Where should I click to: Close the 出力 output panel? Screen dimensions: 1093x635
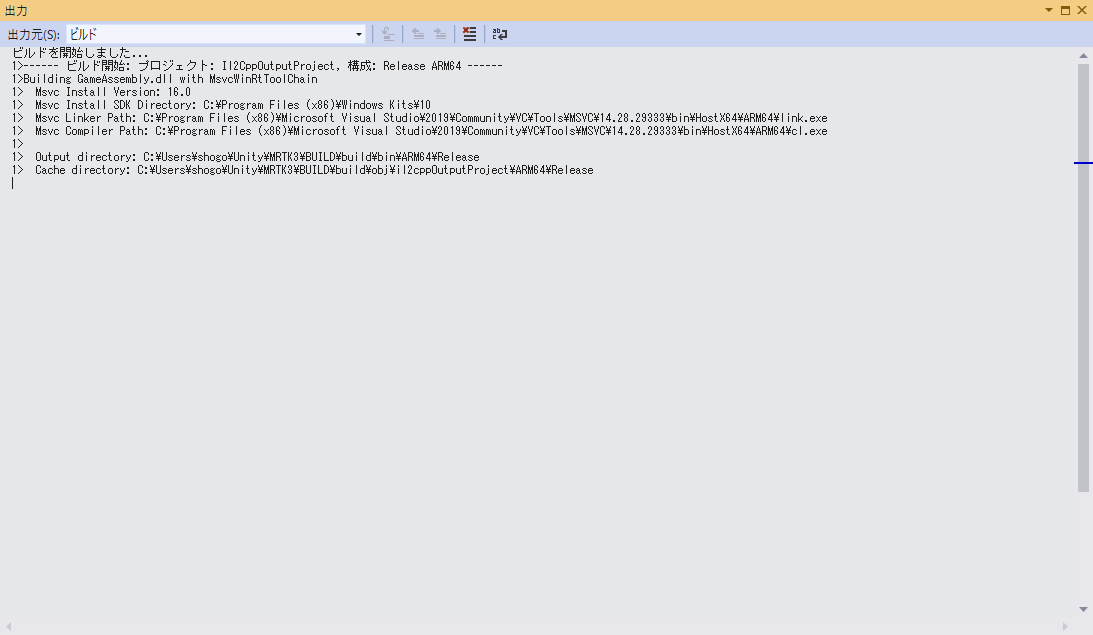coord(1081,10)
